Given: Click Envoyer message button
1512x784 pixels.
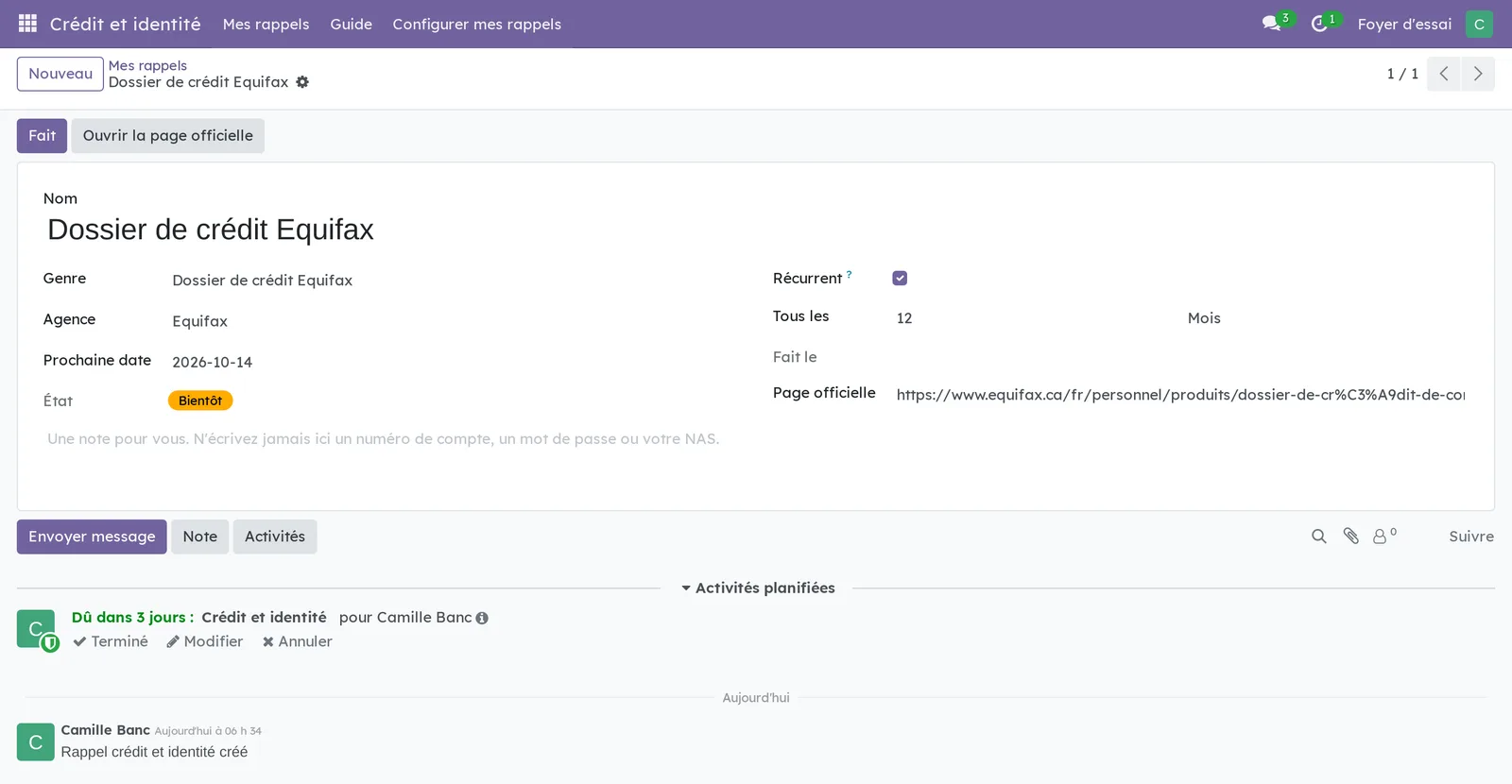Looking at the screenshot, I should pyautogui.click(x=92, y=537).
